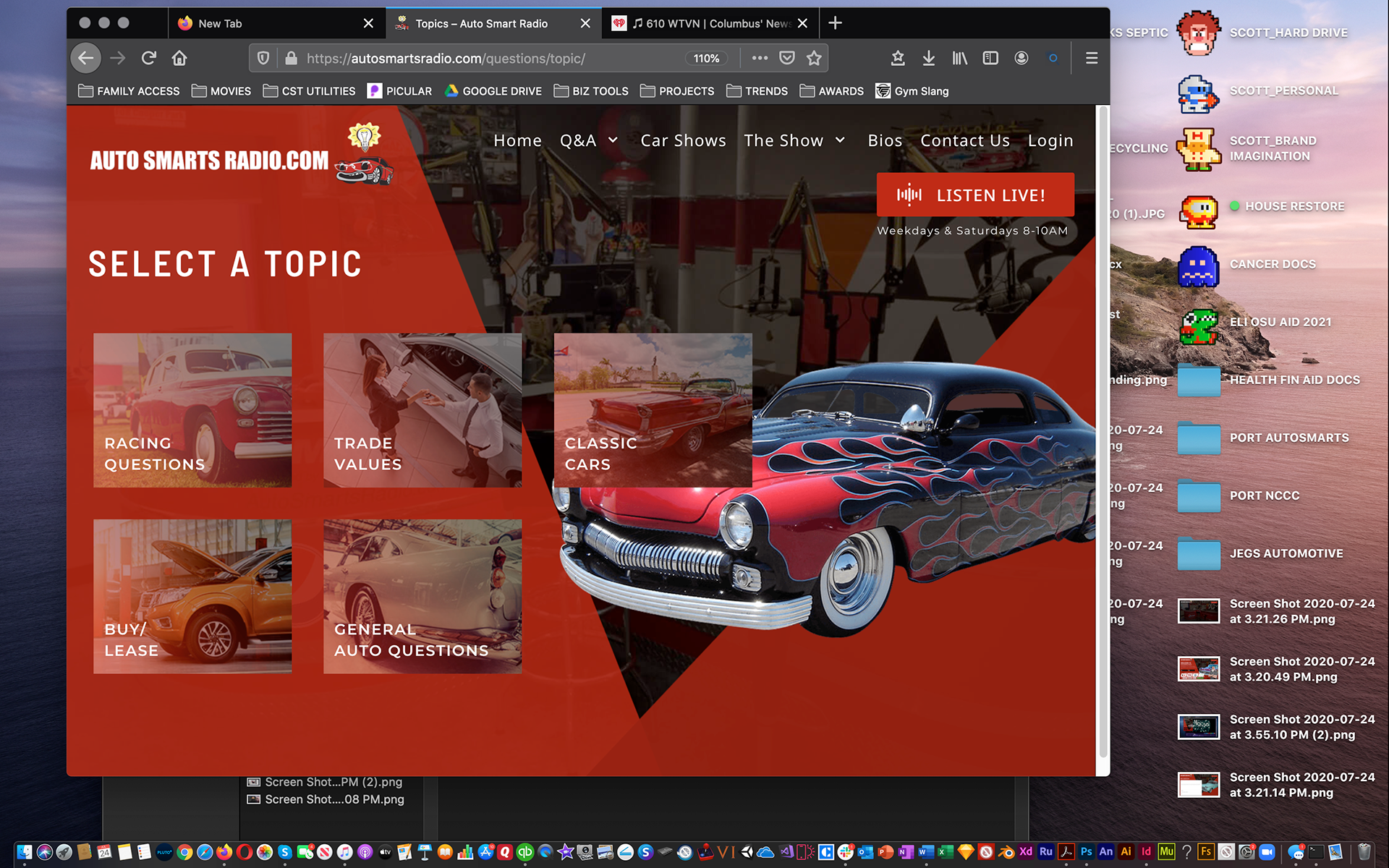Save page to Pocket
1389x868 pixels.
click(x=787, y=58)
